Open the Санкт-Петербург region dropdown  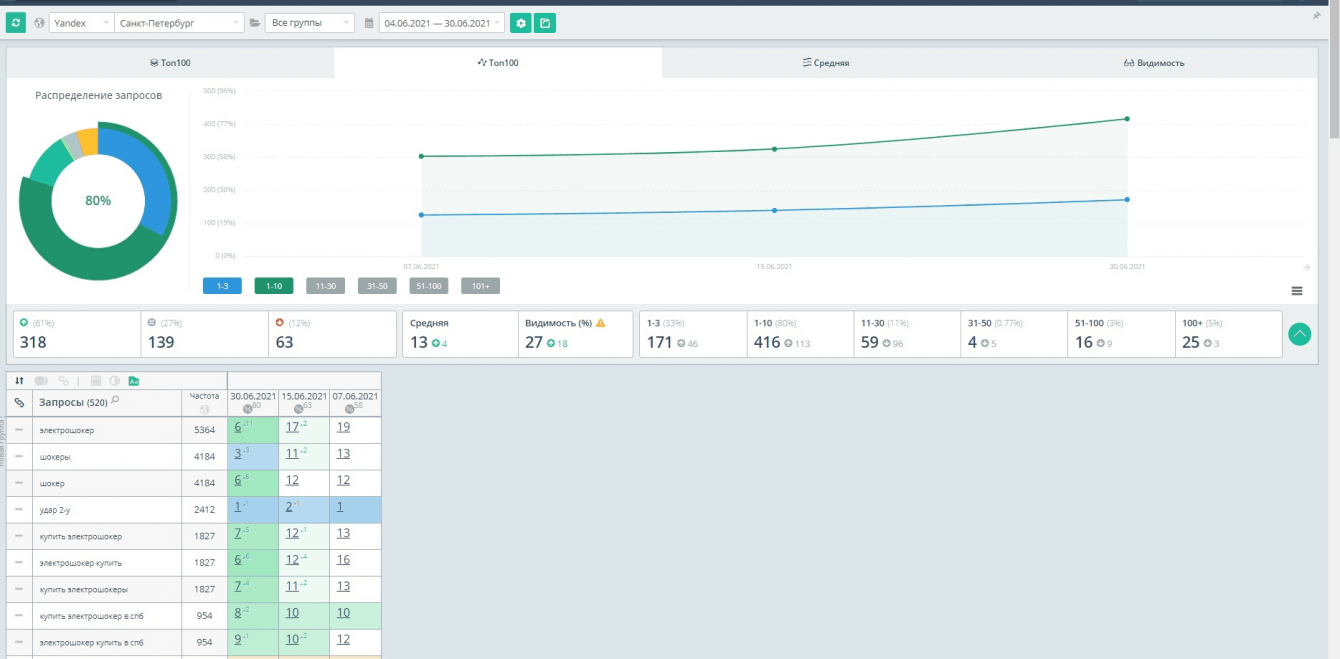(x=179, y=23)
